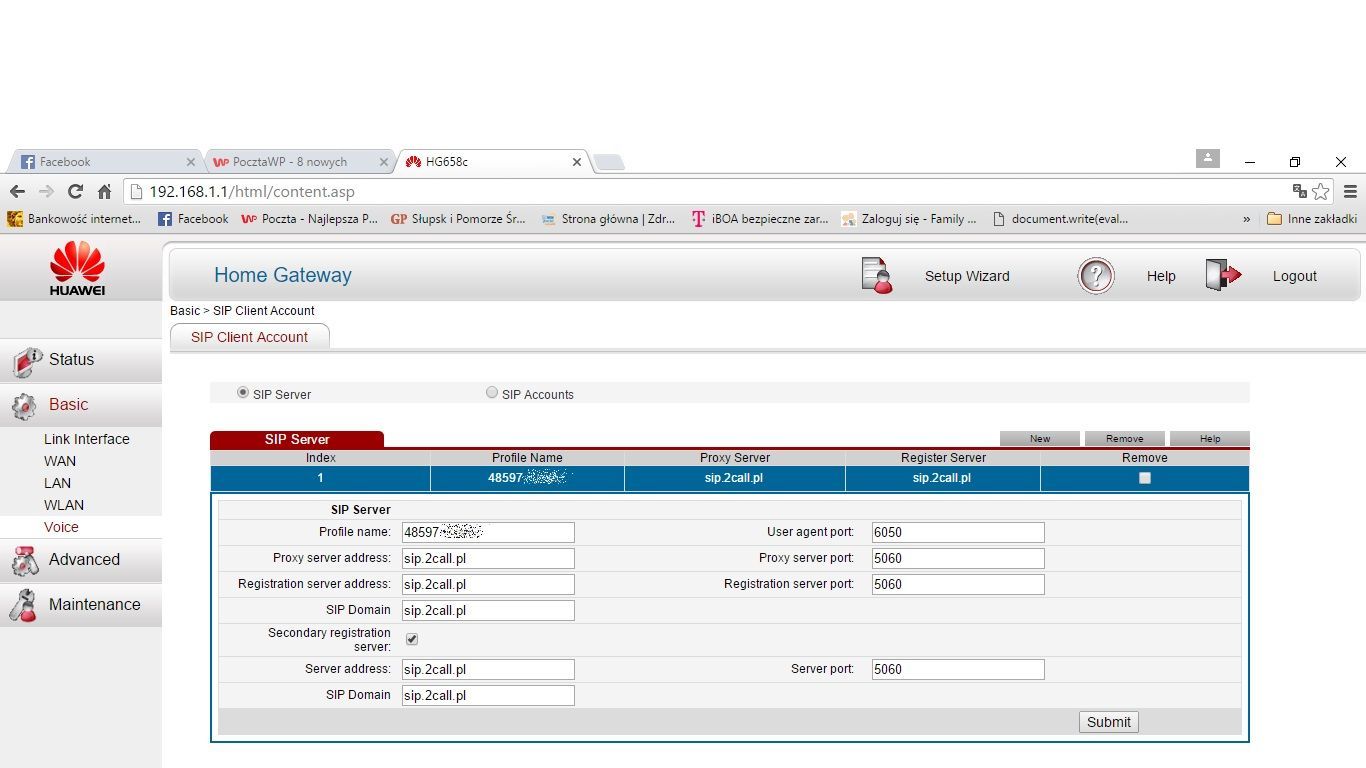This screenshot has height=768, width=1366.
Task: Select the SIP Accounts radio button
Action: 492,393
